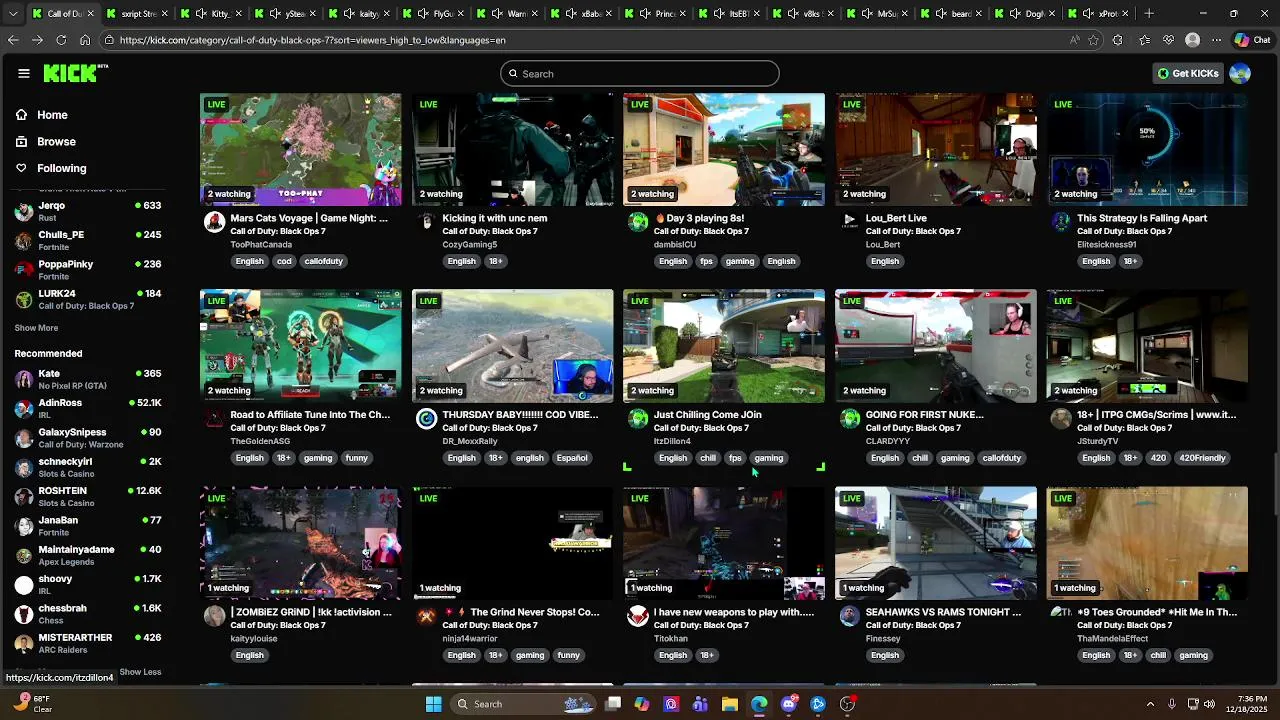Click the browser back arrow
This screenshot has width=1280, height=720.
coord(13,40)
